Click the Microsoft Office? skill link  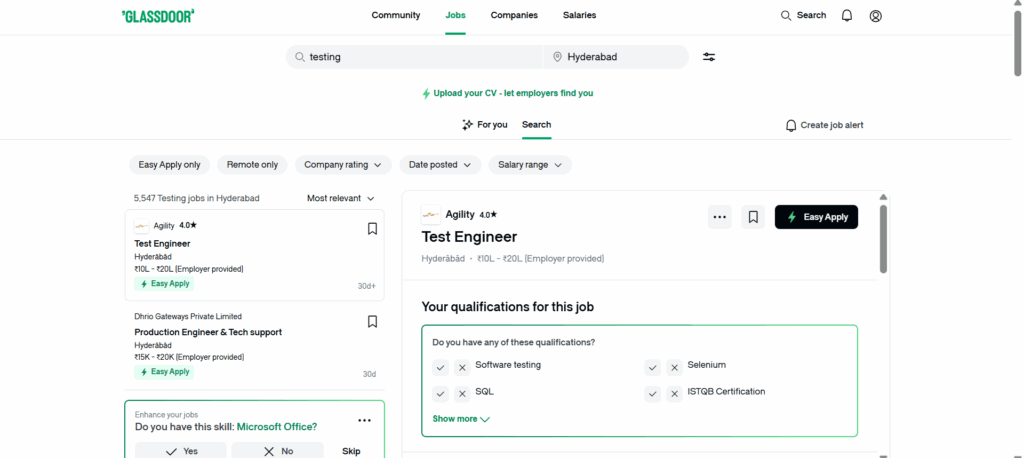(x=277, y=427)
